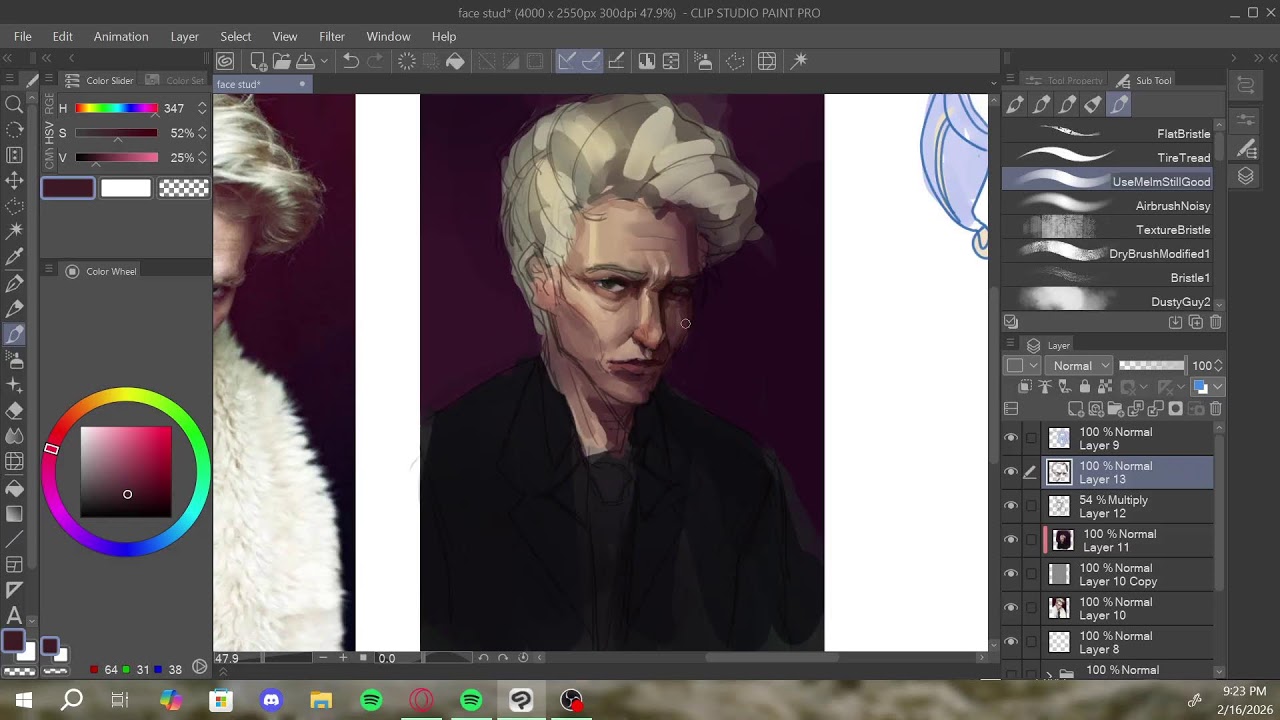Create a new canvas file
The image size is (1280, 720).
258,61
